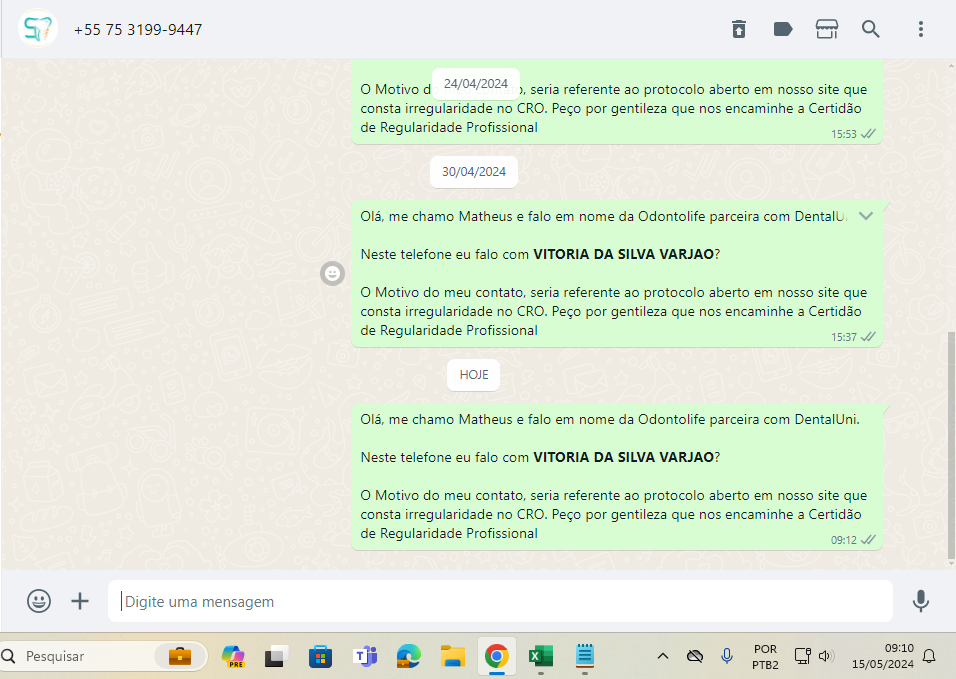Click the trash extension icon in chat header
This screenshot has height=679, width=956.
coord(738,29)
